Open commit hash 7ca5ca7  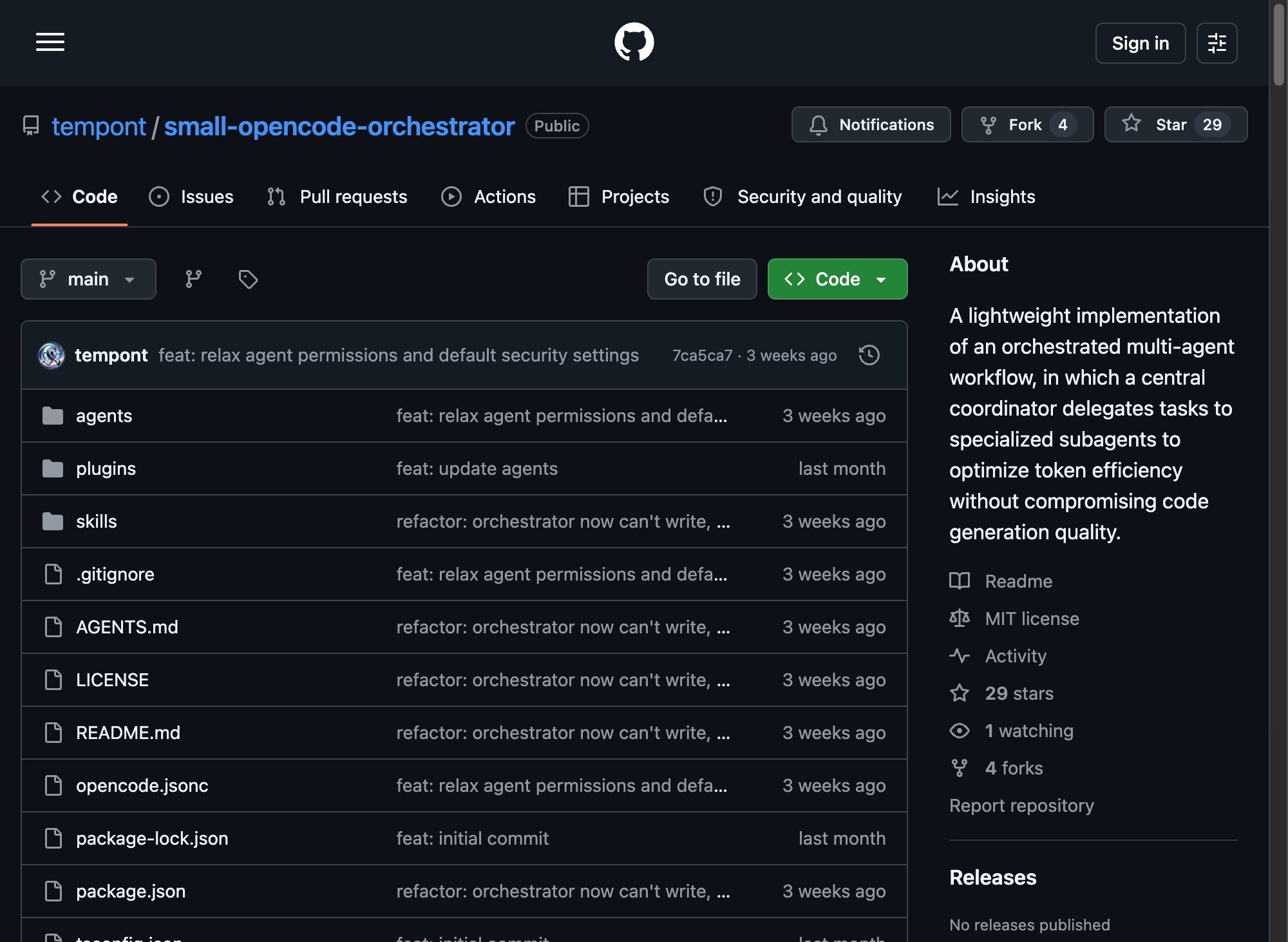703,355
